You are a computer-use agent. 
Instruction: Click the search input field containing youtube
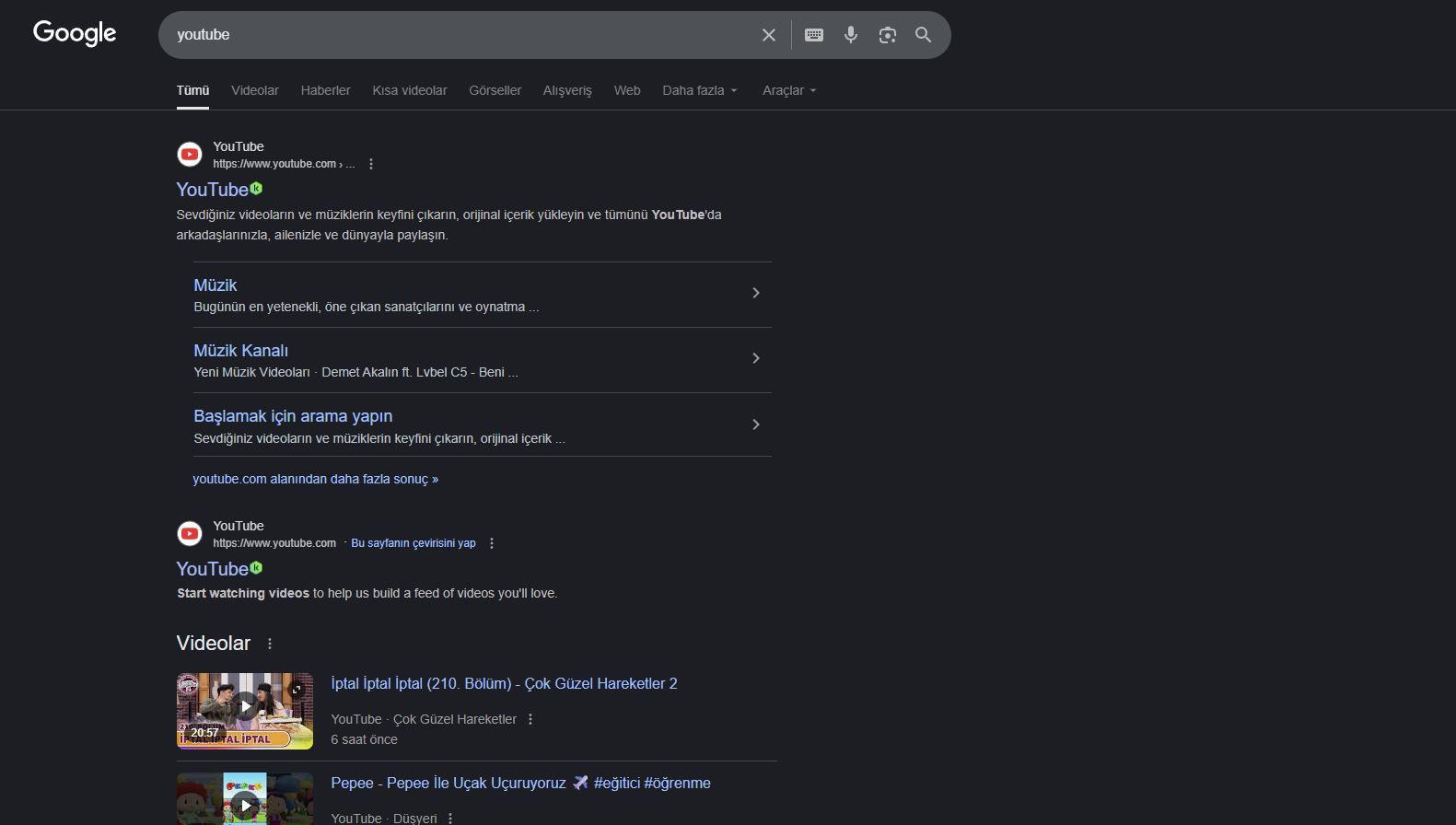460,35
